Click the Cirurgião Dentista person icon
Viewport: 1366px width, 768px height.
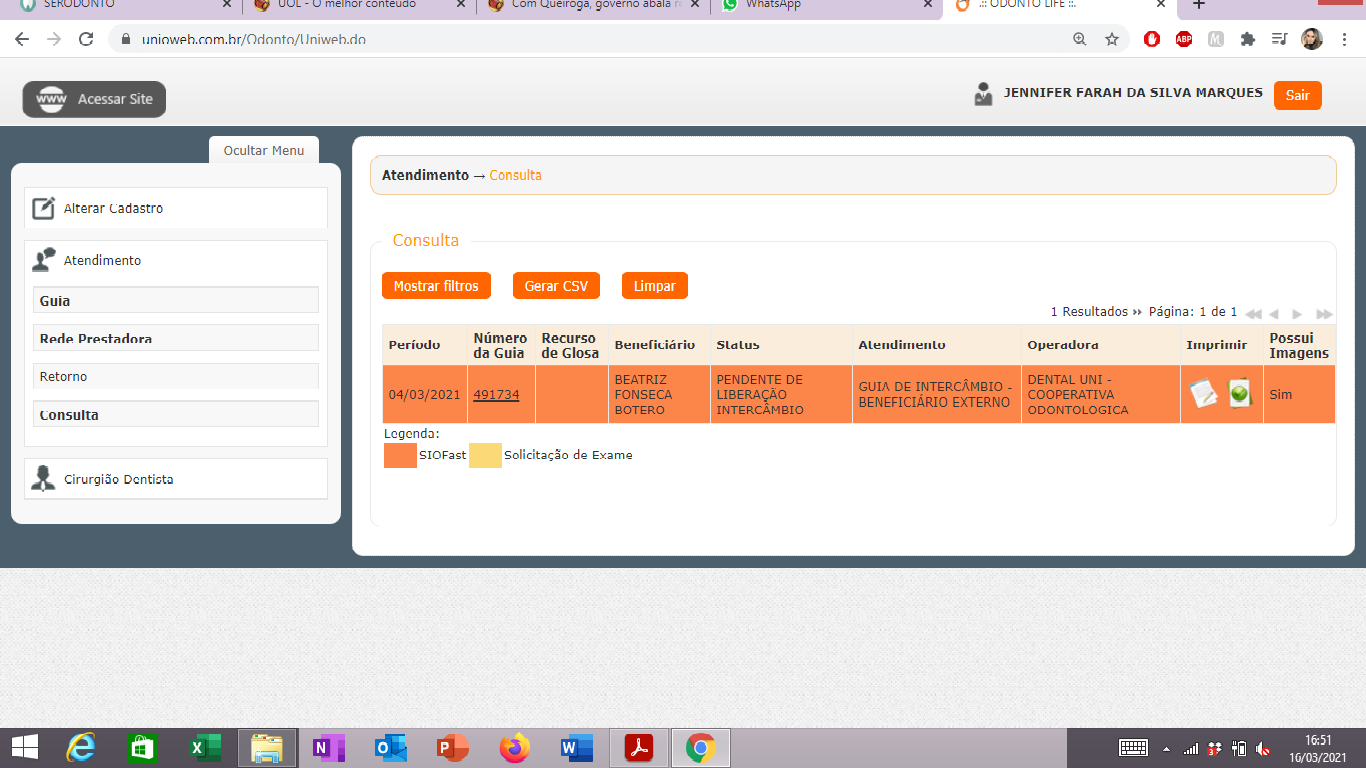click(x=43, y=478)
